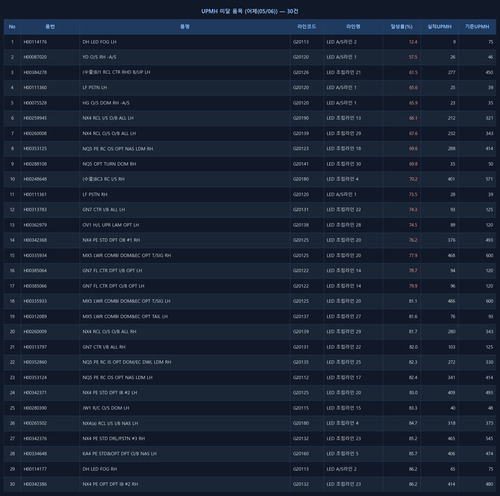
Task: Click line code G20115
Action: click(301, 408)
